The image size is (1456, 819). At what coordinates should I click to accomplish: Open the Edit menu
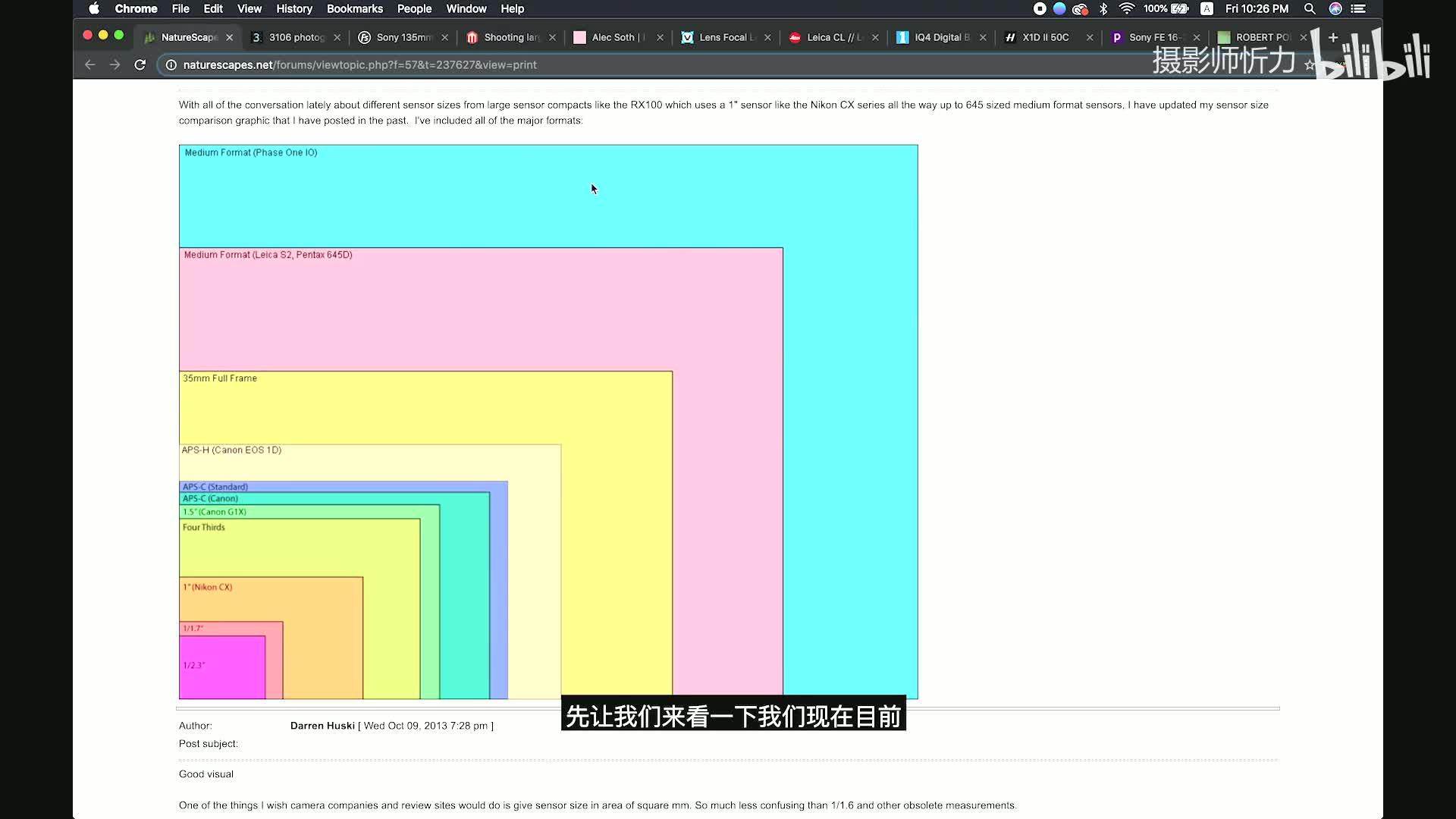click(213, 9)
